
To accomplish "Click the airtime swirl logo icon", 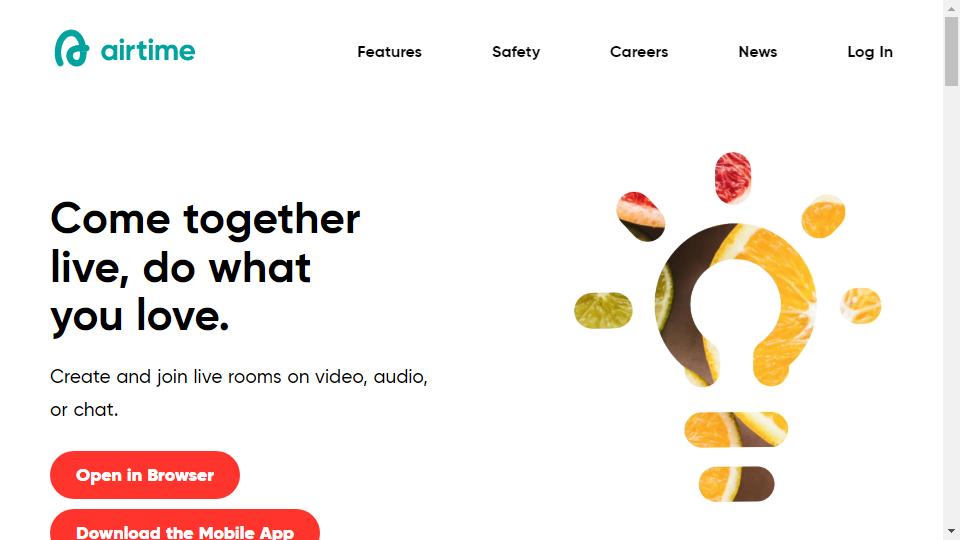I will pyautogui.click(x=72, y=48).
